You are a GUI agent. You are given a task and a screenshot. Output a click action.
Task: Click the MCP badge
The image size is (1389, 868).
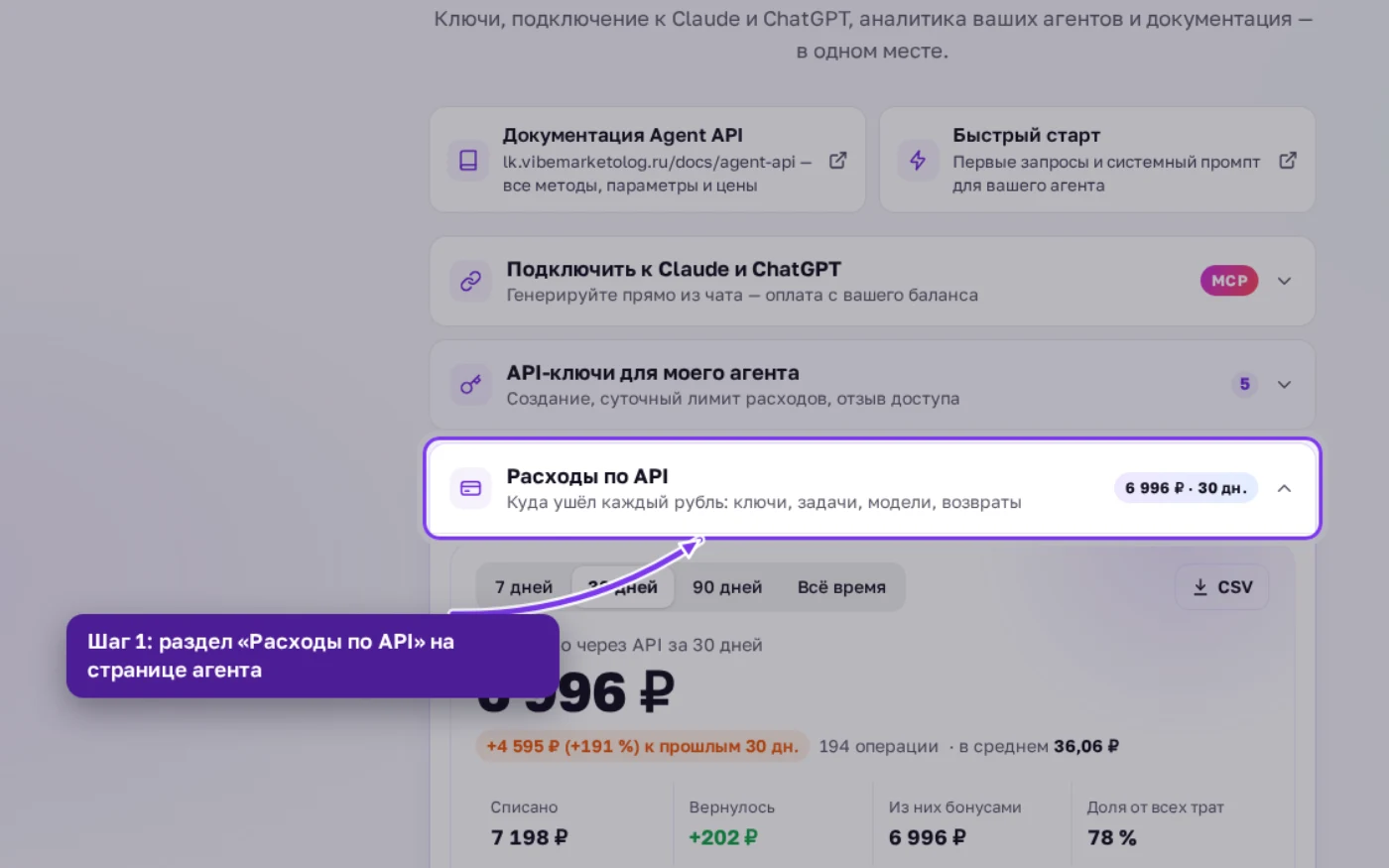1229,281
